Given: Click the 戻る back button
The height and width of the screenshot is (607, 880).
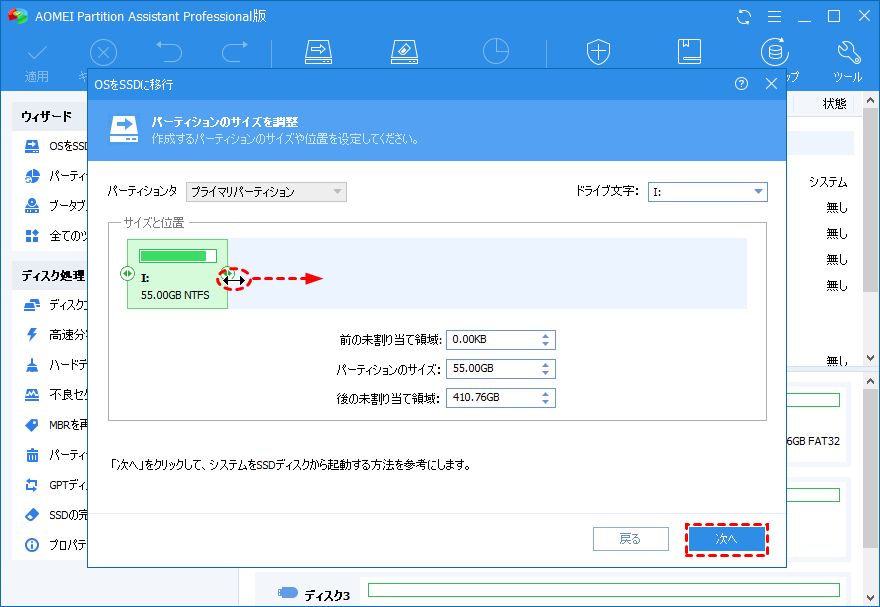Looking at the screenshot, I should click(x=631, y=539).
